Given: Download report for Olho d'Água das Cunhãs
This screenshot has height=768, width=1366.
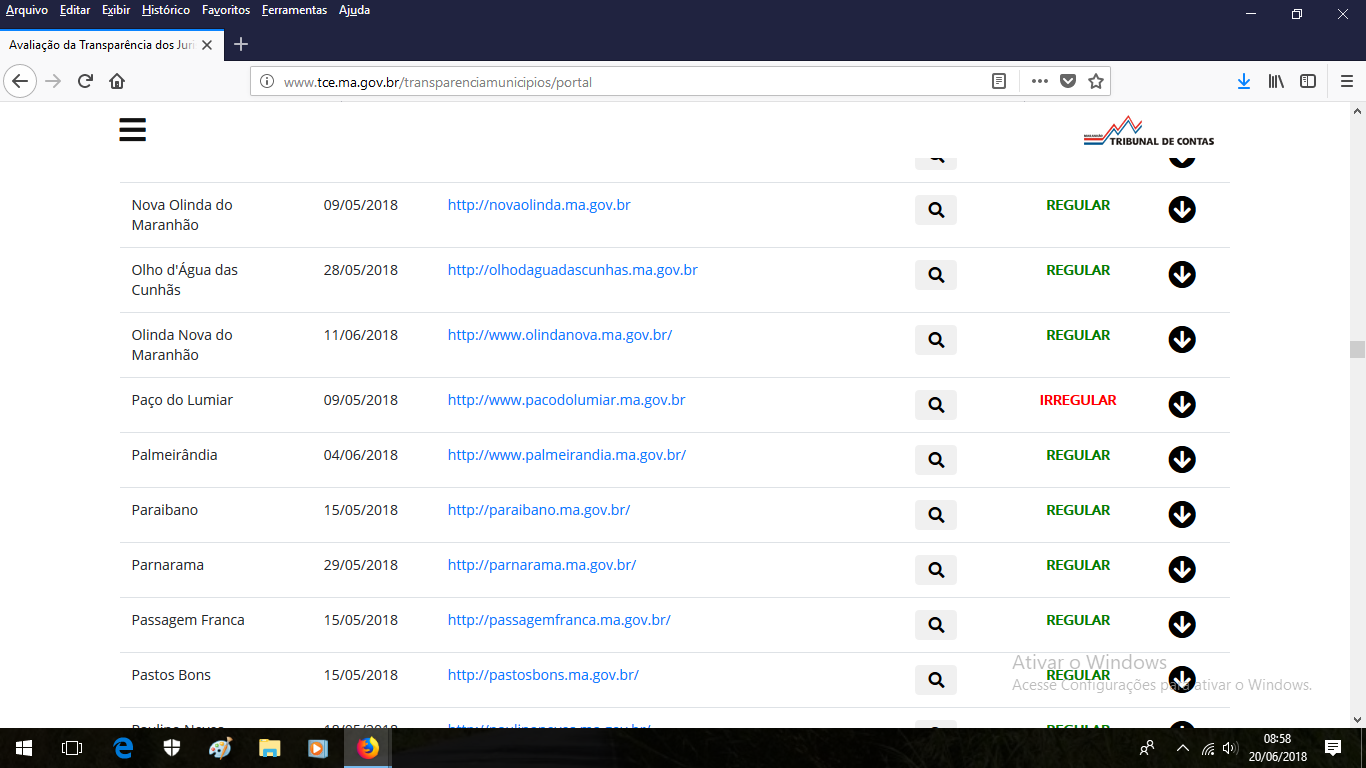Looking at the screenshot, I should [1182, 274].
